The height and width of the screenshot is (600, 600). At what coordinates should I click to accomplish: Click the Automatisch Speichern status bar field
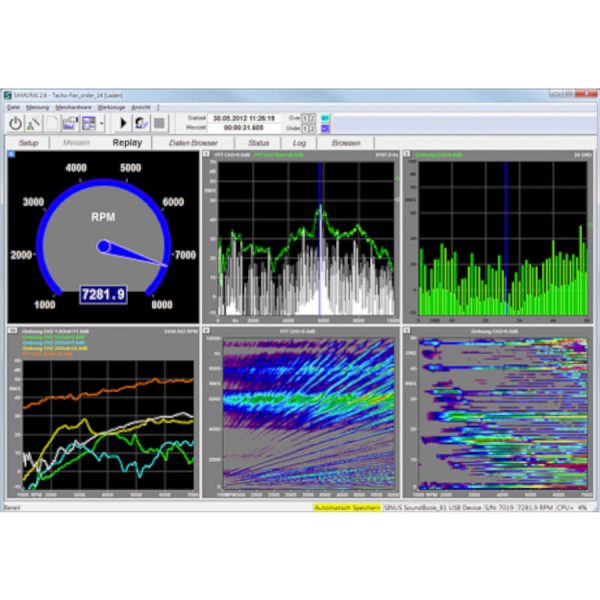point(347,507)
